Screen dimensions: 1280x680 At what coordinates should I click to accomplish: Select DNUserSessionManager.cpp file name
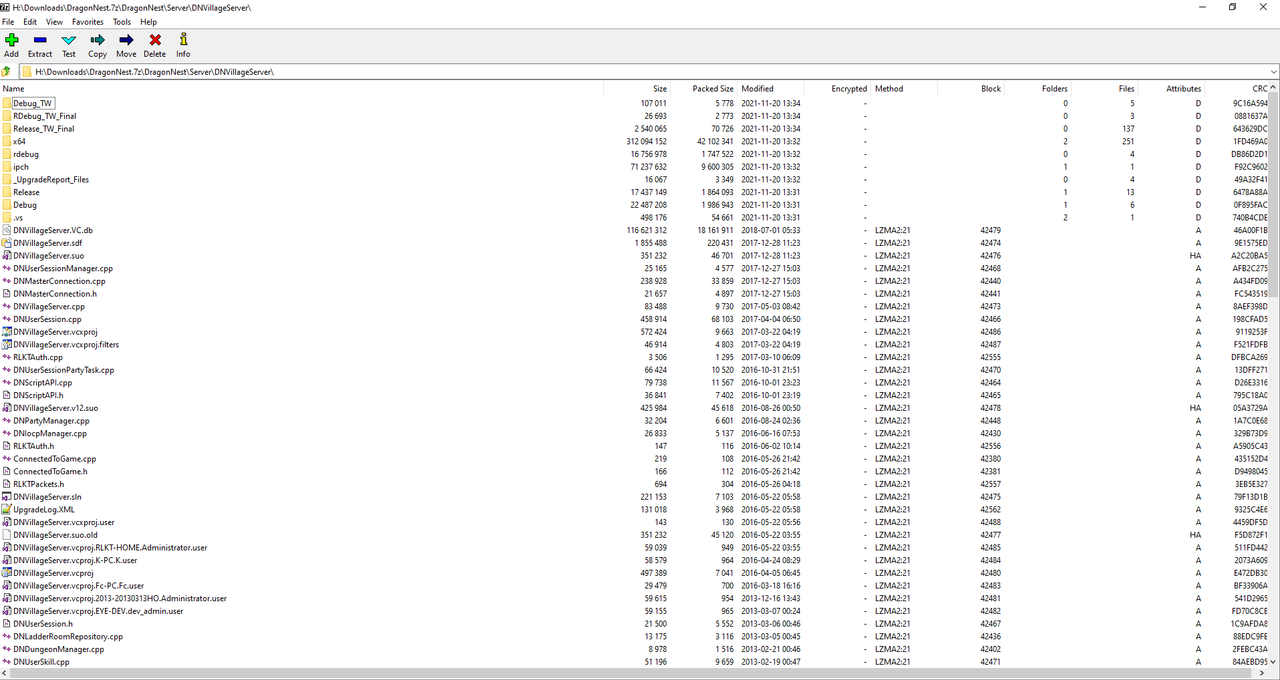pos(63,269)
